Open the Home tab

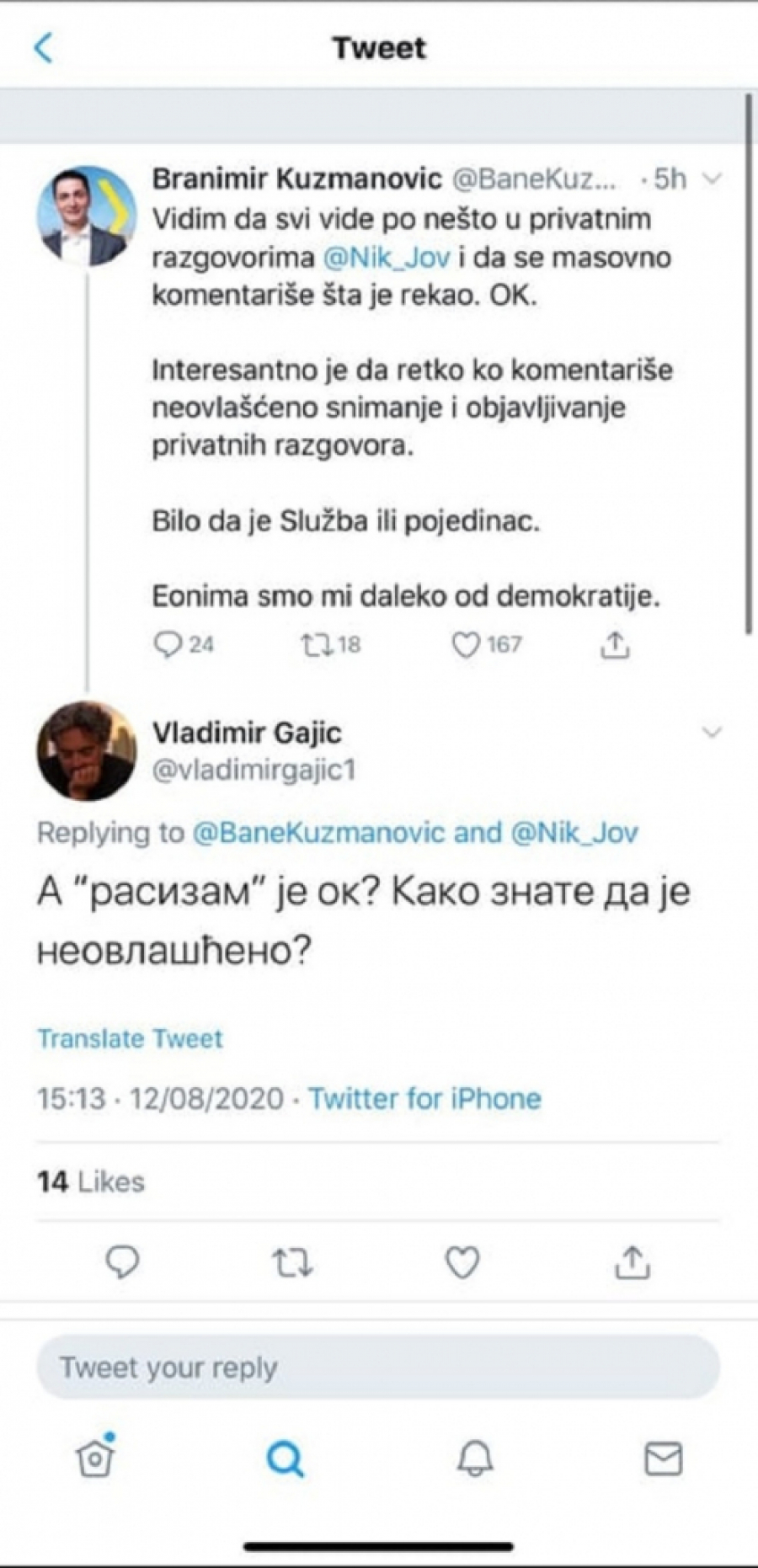click(95, 1458)
